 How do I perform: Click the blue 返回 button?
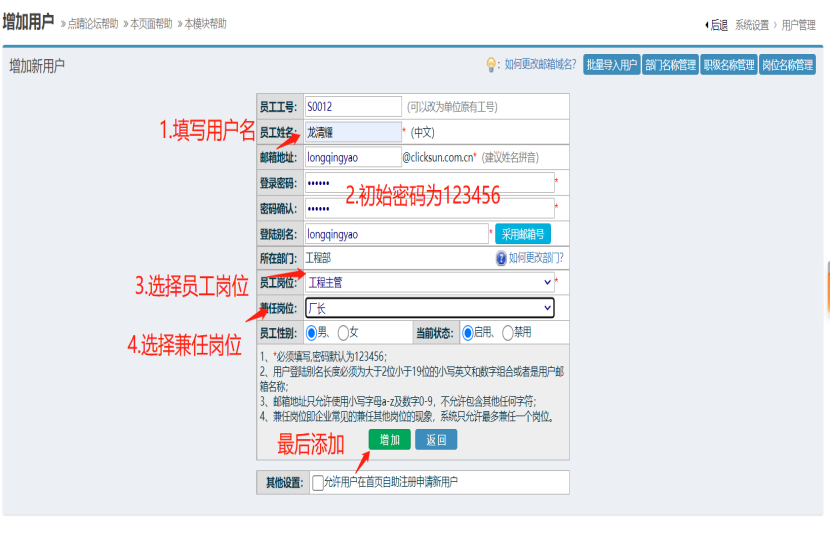436,440
